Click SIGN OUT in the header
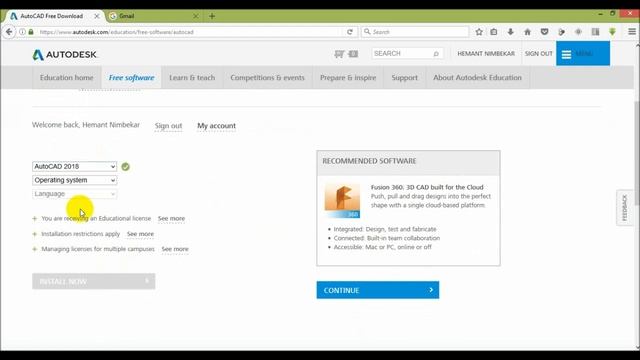640x360 pixels. 539,53
